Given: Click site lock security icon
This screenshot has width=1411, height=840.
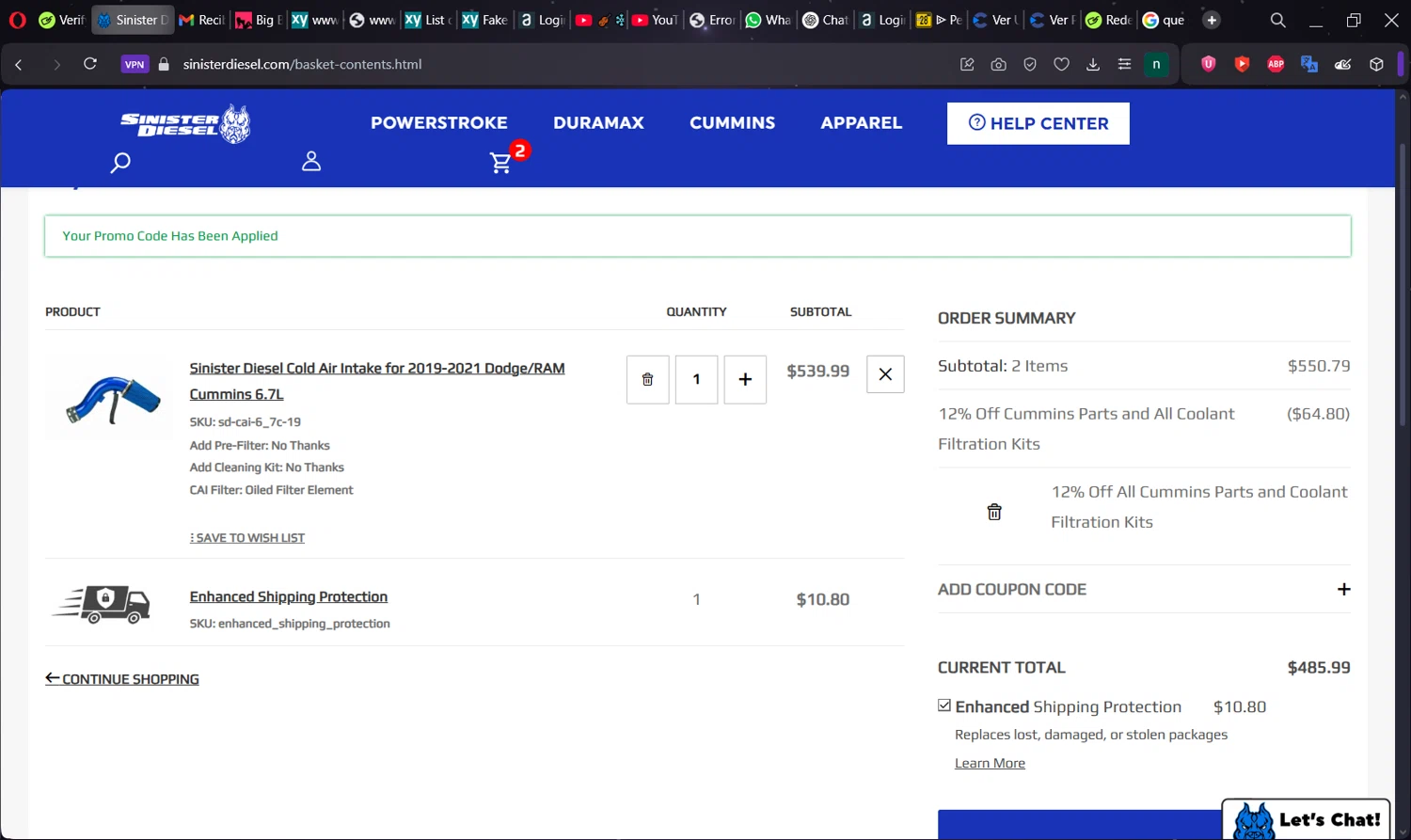Looking at the screenshot, I should [x=164, y=64].
